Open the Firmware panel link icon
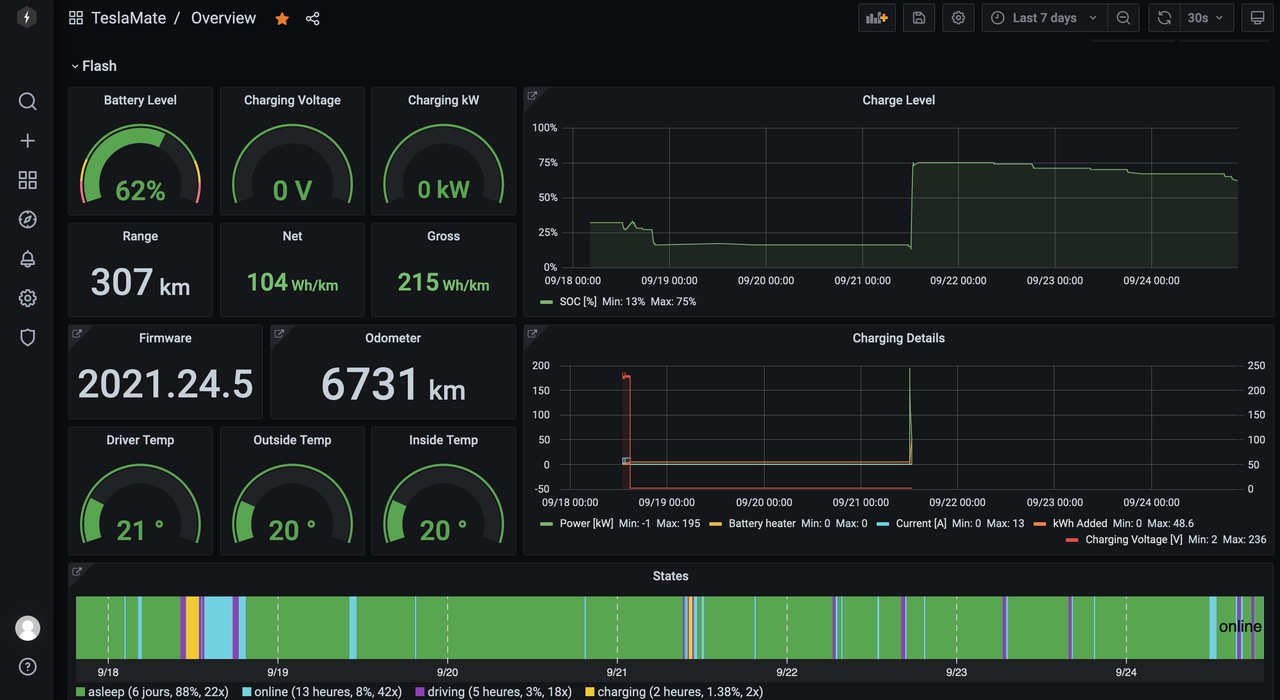 (77, 334)
